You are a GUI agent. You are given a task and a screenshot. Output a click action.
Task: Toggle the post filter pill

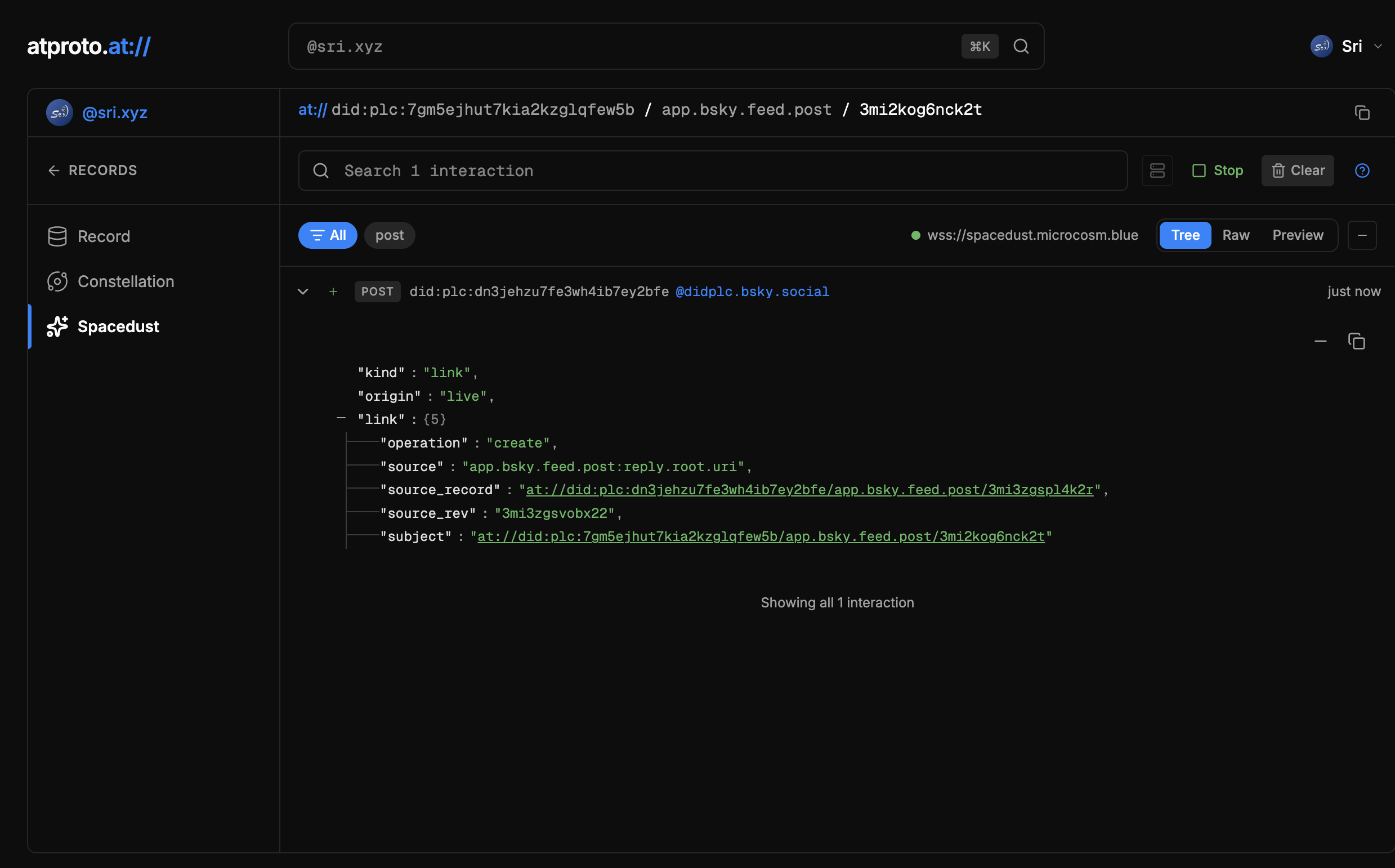click(389, 235)
